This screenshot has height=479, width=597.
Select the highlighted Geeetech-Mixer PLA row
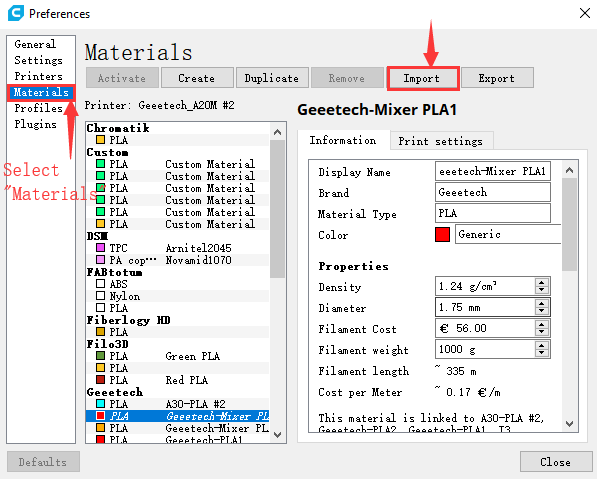click(177, 416)
